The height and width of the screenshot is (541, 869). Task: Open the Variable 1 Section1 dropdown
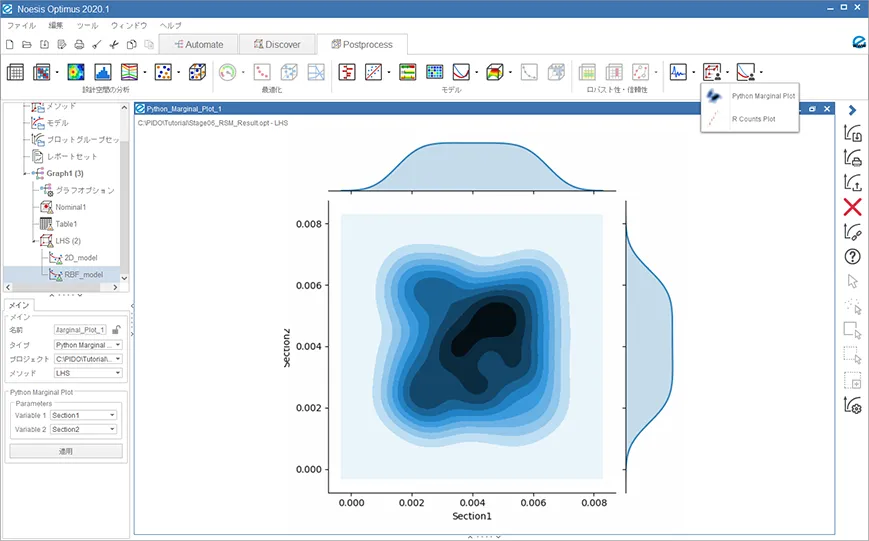click(x=84, y=415)
